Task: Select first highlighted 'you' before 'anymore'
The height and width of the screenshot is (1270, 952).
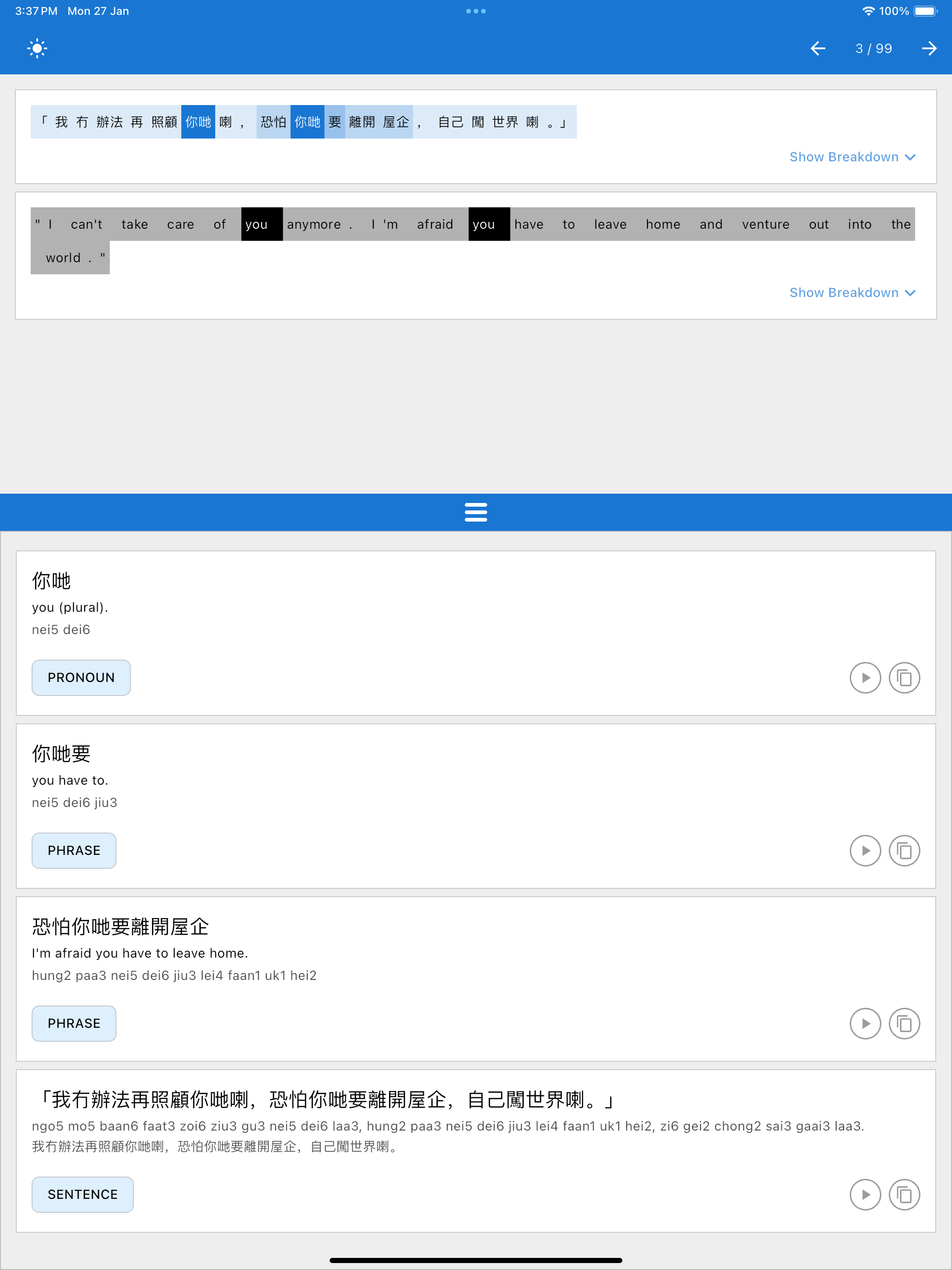Action: tap(262, 224)
